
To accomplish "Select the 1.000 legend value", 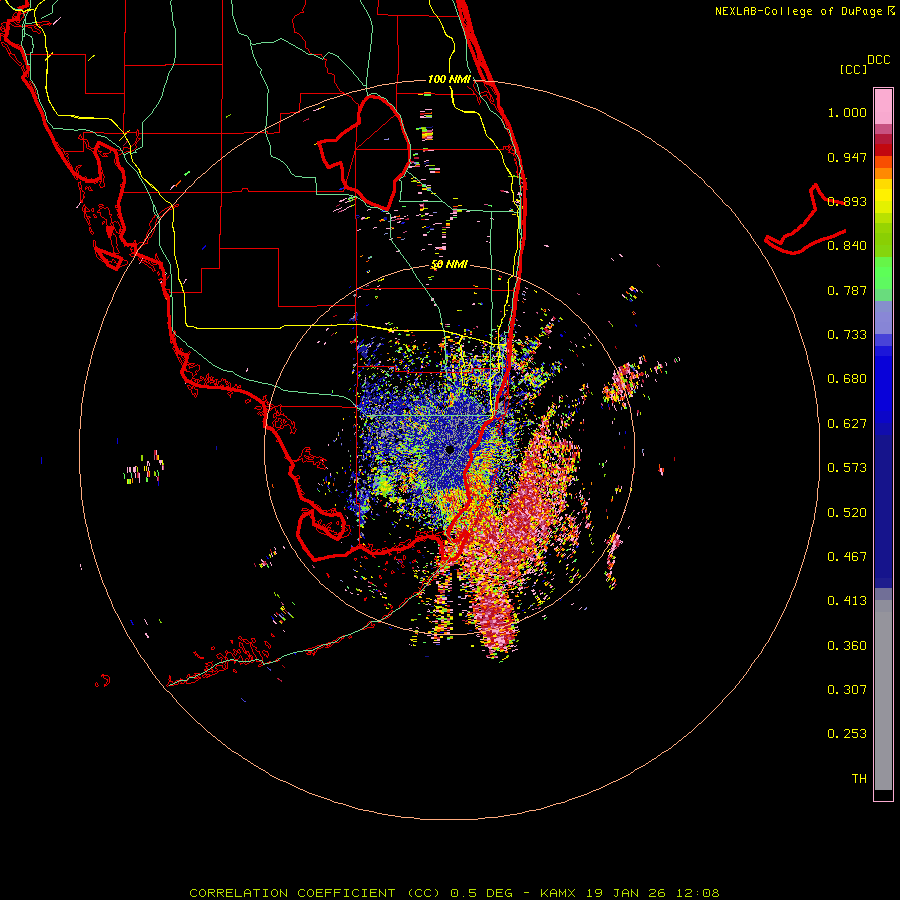I will [x=847, y=112].
